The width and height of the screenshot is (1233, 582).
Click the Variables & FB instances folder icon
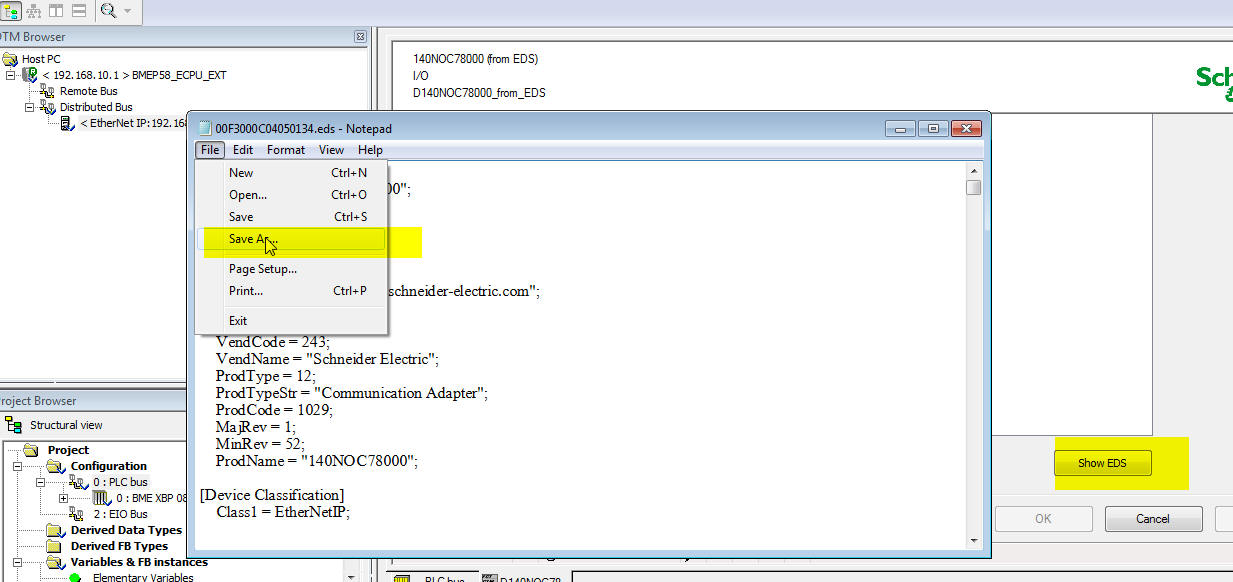pyautogui.click(x=56, y=562)
